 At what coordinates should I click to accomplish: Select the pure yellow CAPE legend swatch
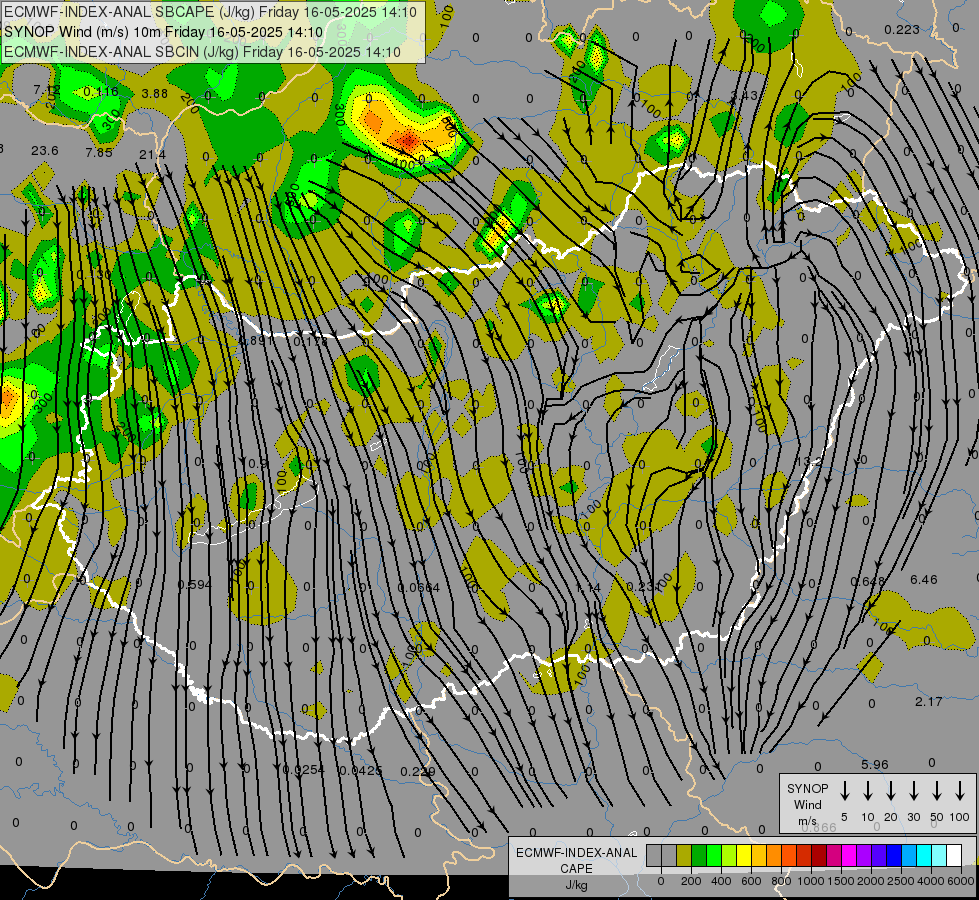744,855
